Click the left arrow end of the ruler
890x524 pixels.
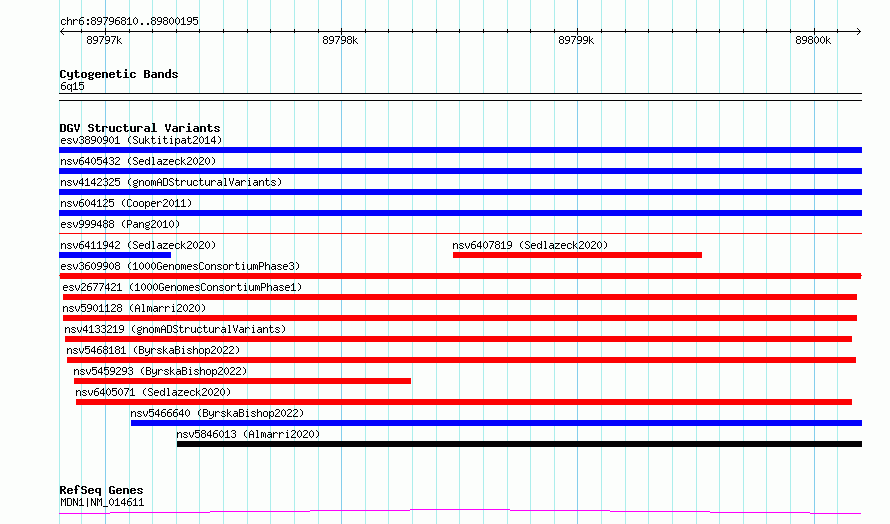62,32
